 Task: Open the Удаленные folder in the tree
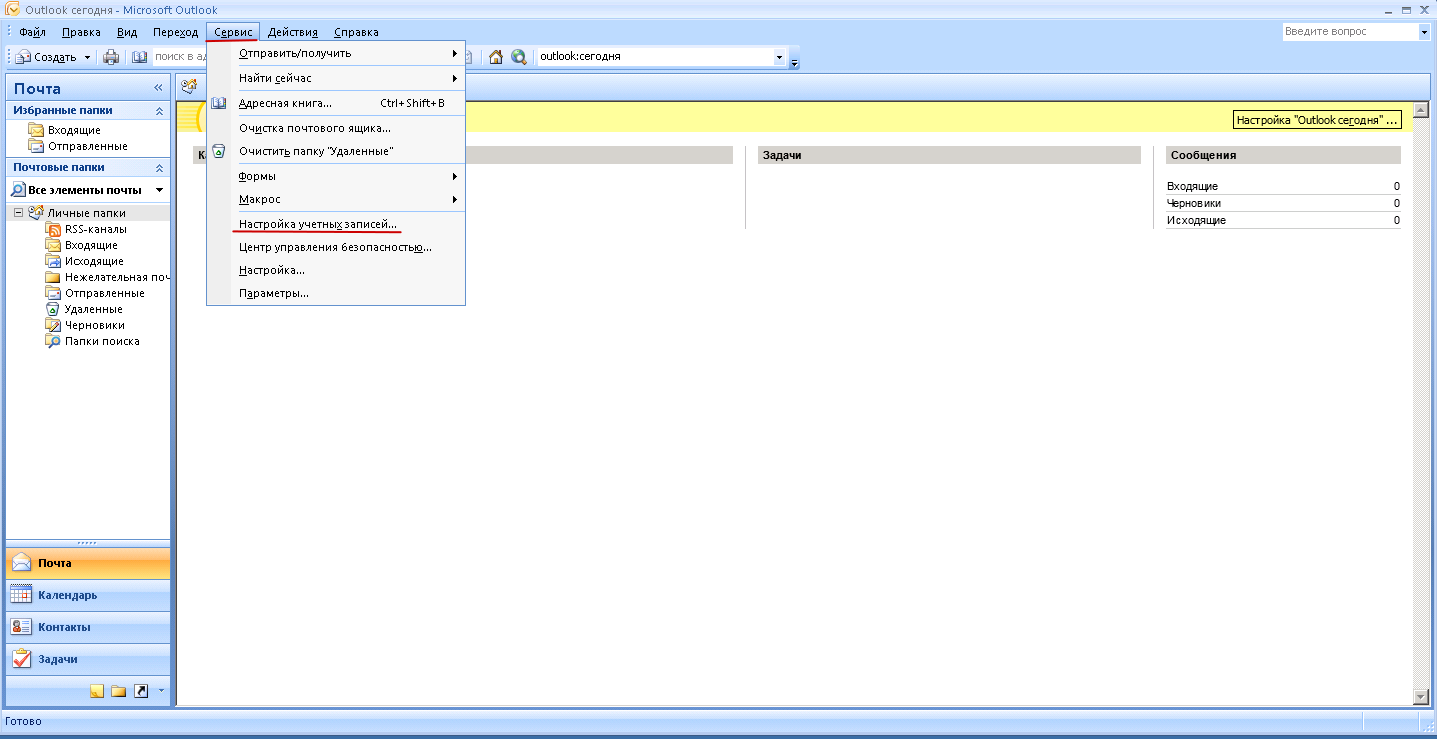[93, 309]
